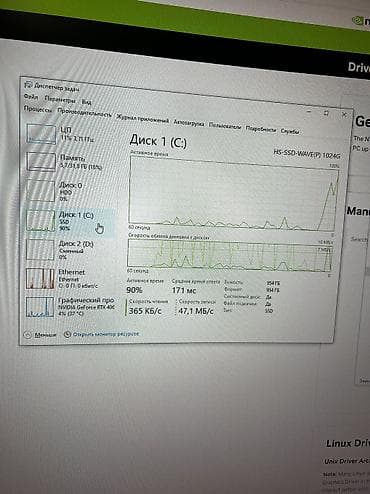Viewport: 370px width, 494px height.
Task: Open the Параметры menu
Action: coord(60,99)
